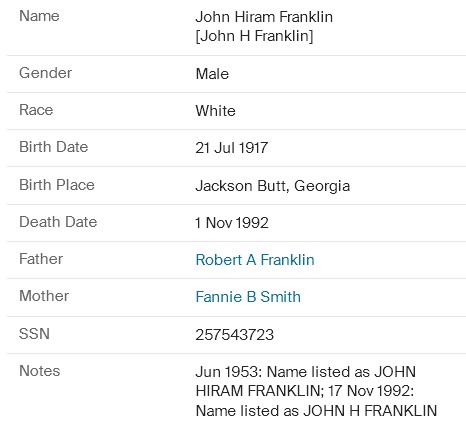Click the SSN number 257543723

tap(235, 335)
